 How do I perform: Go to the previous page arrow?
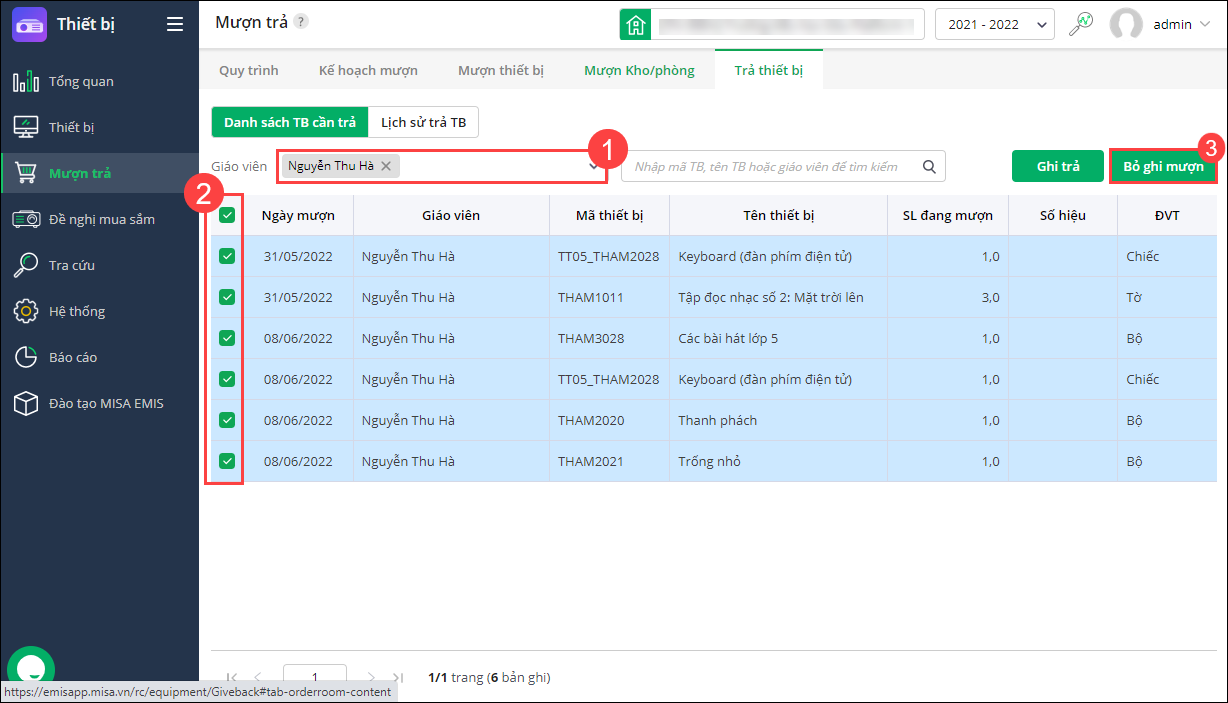click(259, 677)
